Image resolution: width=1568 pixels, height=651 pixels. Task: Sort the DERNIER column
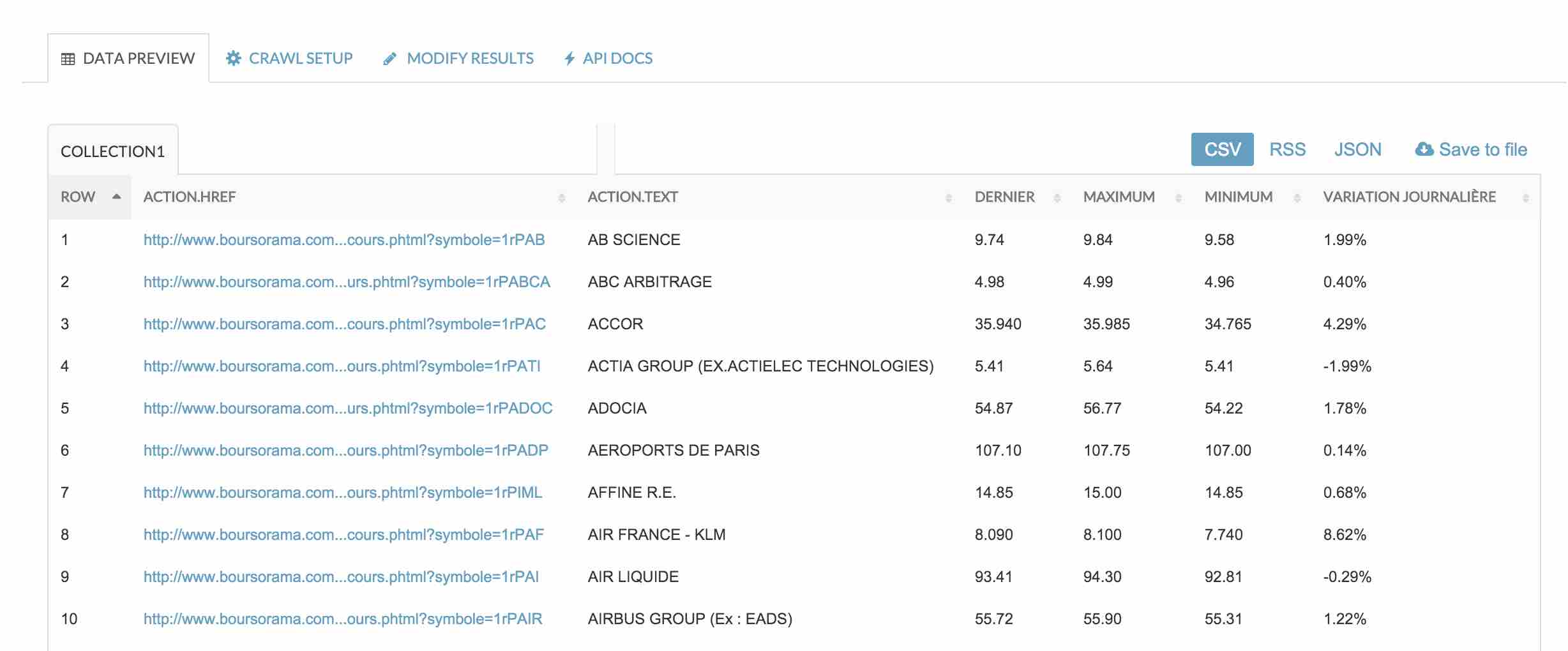coord(1057,198)
